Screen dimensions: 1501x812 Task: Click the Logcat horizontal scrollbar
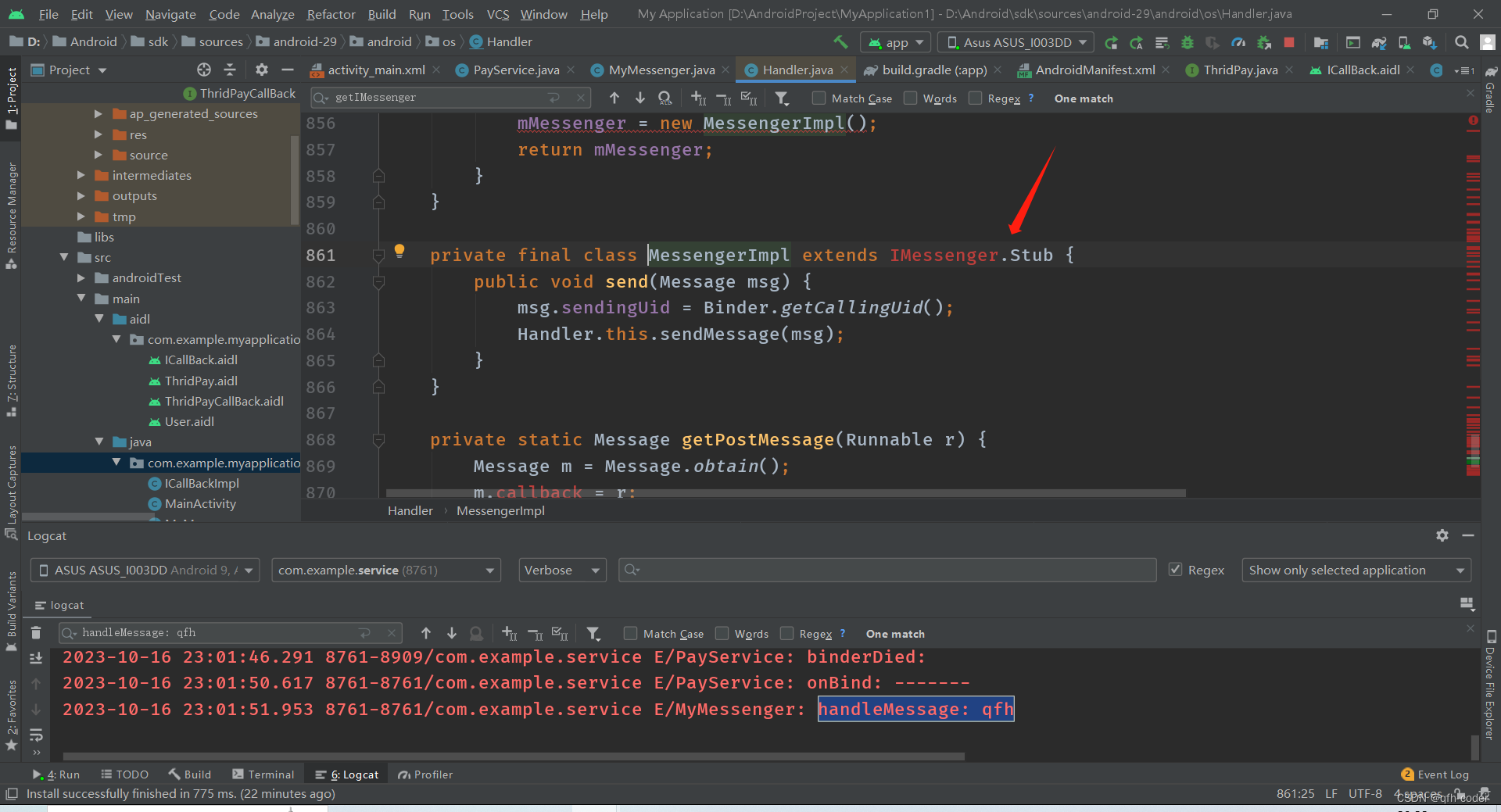point(514,757)
